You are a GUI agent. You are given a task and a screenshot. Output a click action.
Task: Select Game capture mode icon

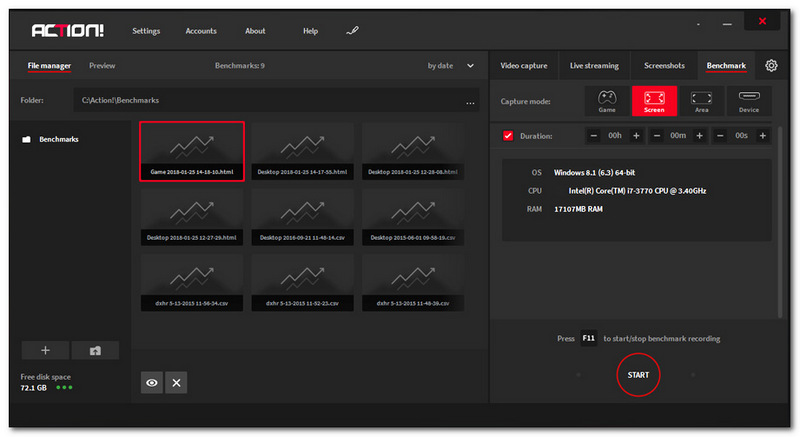pos(607,101)
